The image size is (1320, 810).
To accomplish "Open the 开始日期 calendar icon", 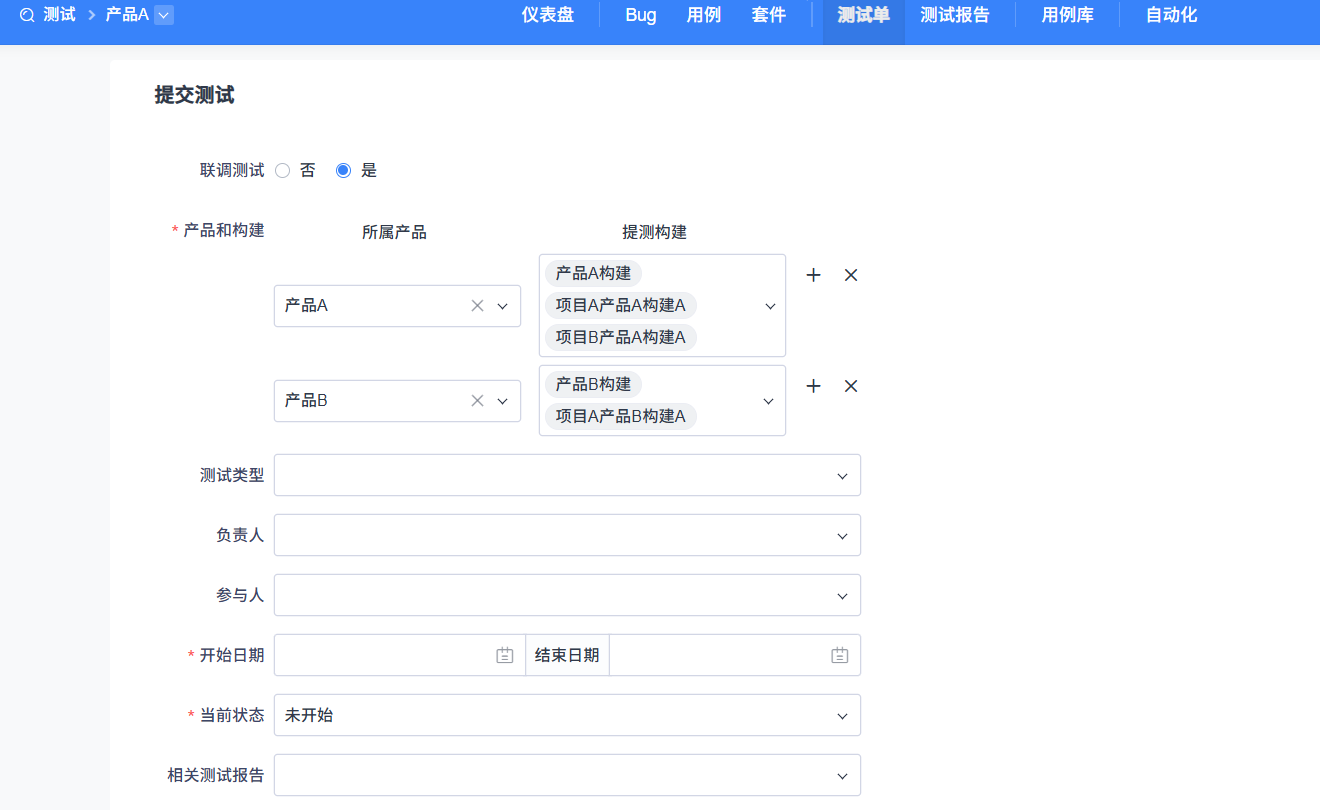I will [505, 655].
